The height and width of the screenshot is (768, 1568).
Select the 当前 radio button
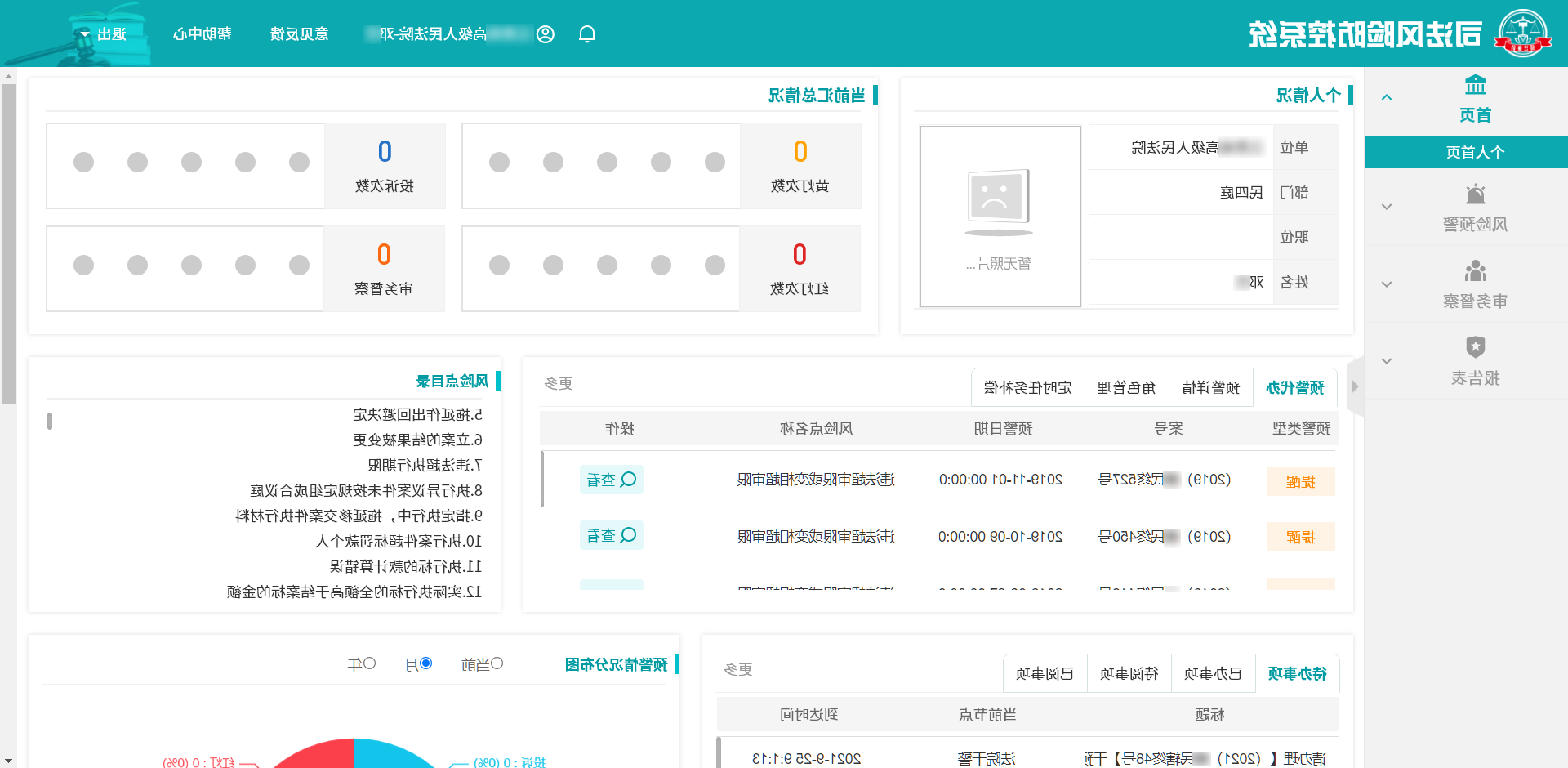pos(497,663)
